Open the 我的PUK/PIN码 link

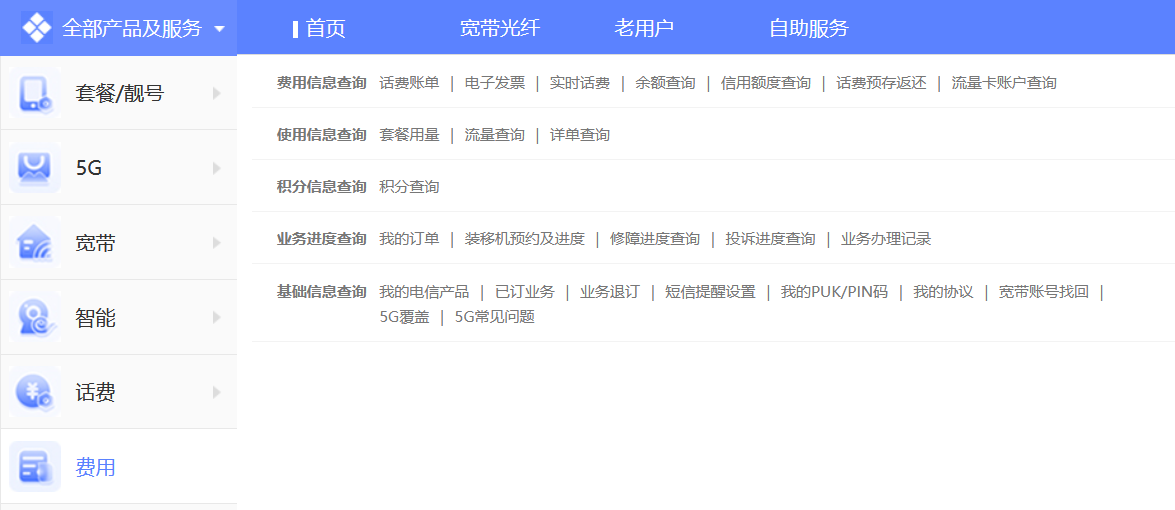[x=834, y=291]
